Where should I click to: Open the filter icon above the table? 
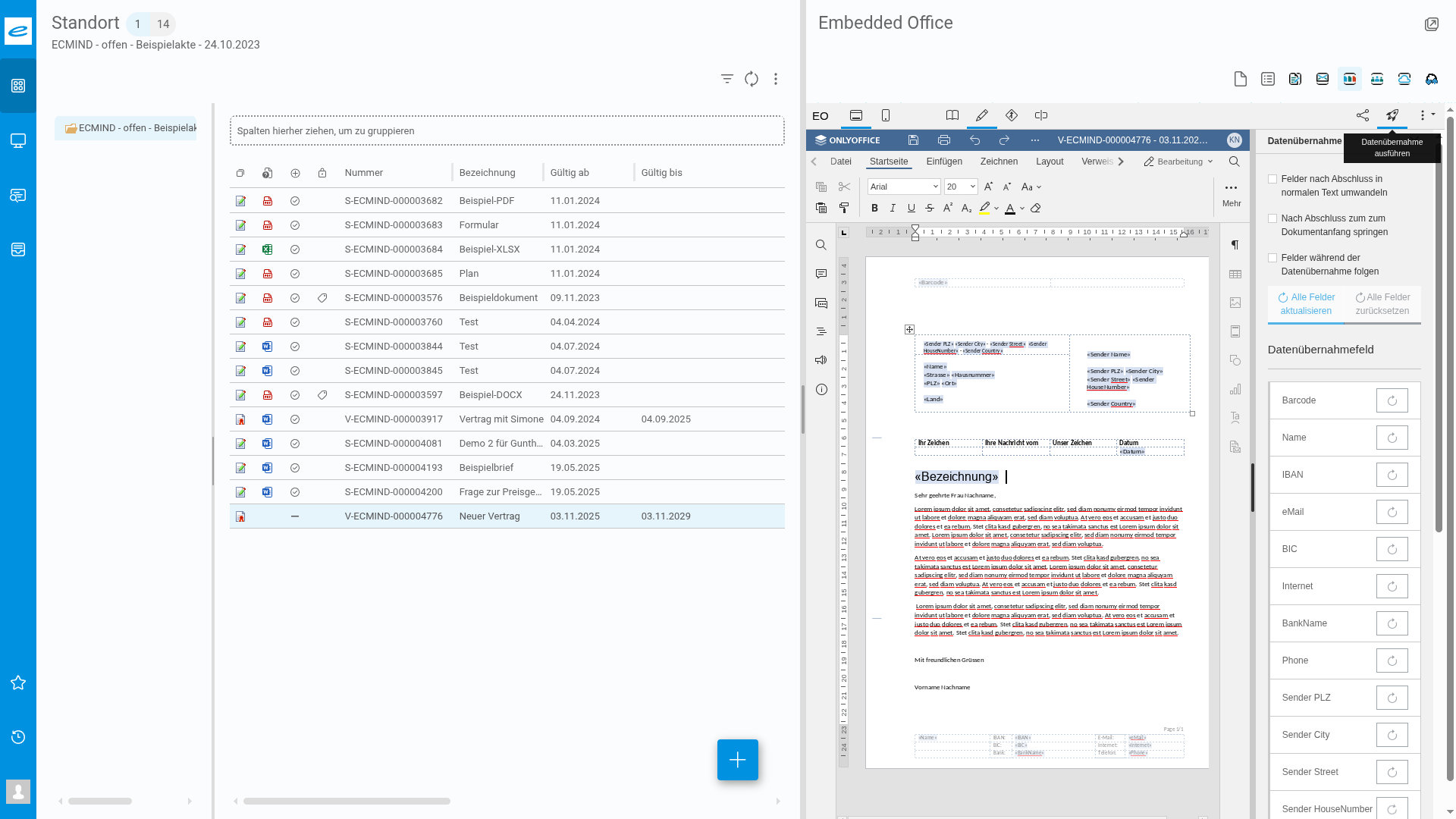pyautogui.click(x=726, y=79)
